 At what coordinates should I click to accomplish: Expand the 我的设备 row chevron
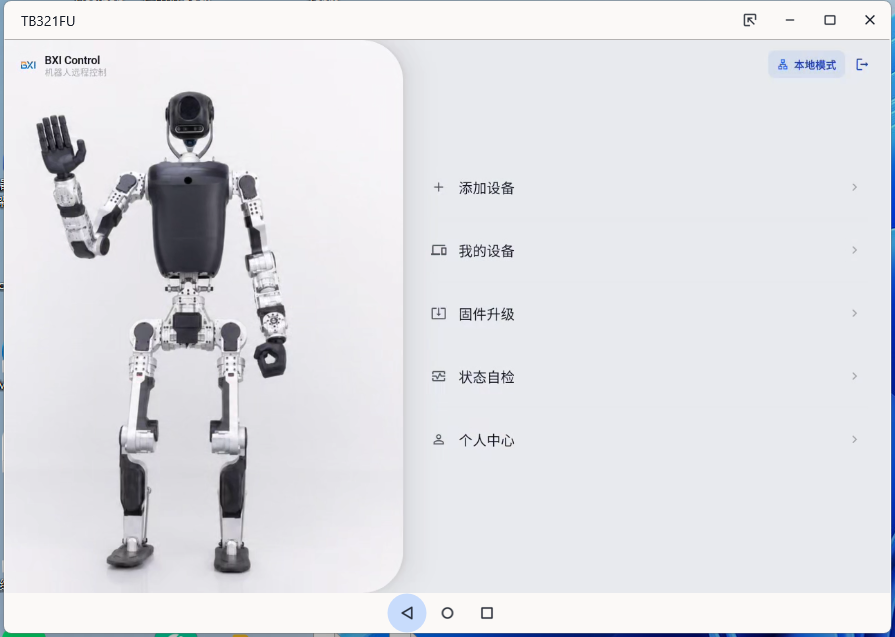(x=854, y=250)
